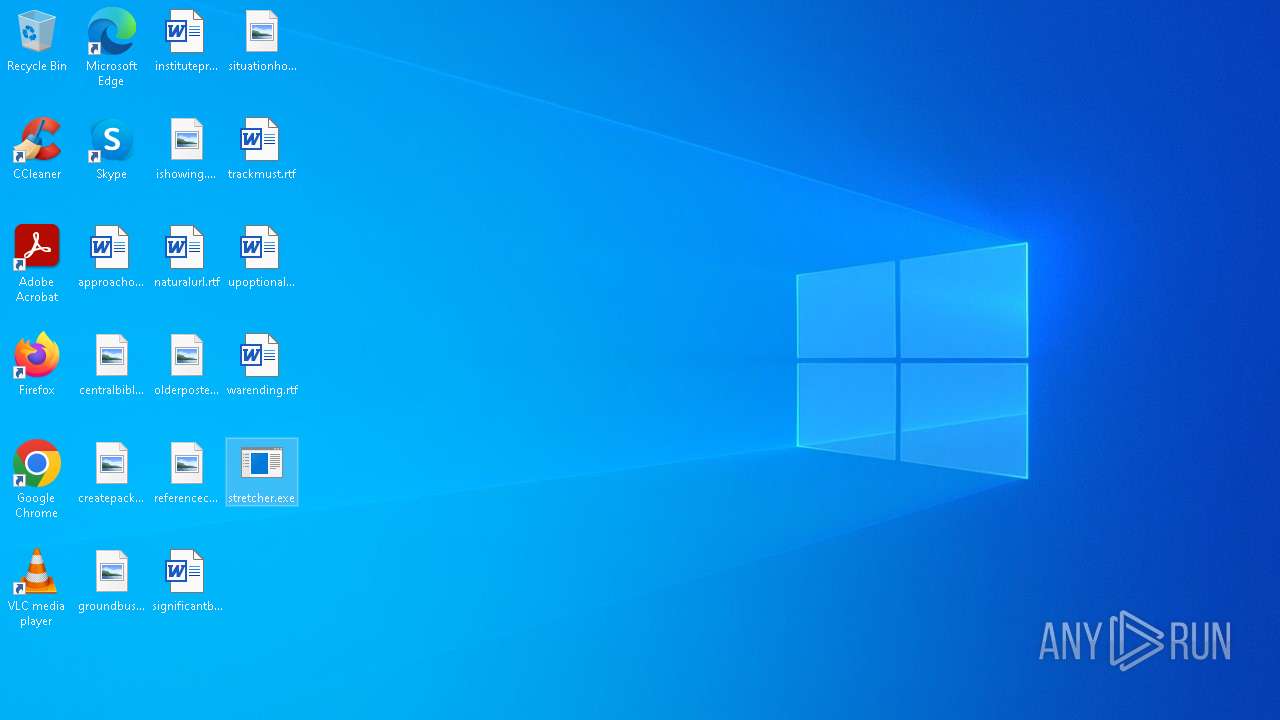Screen dimensions: 1280x720
Task: Select naturalurl.rtf file
Action: point(186,257)
